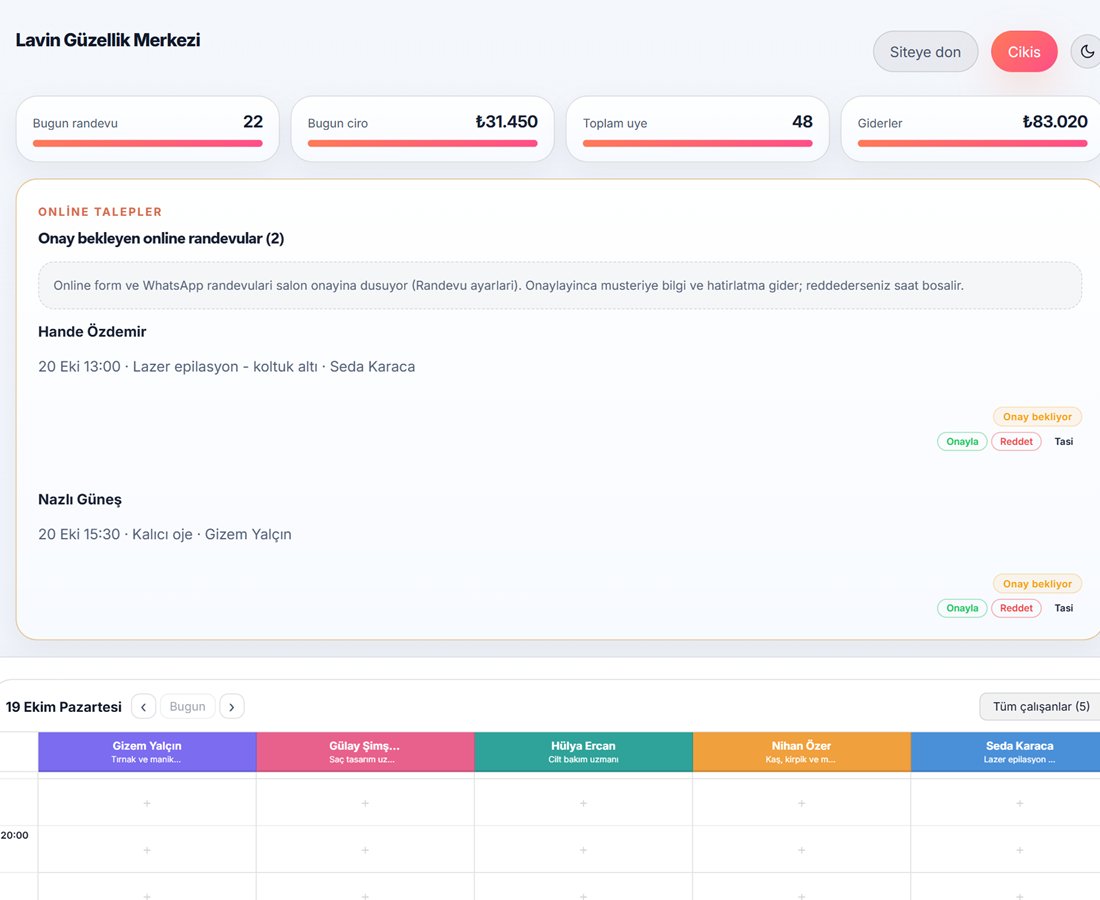This screenshot has width=1100, height=900.
Task: Add a 20:00 slot for Nihan Özer
Action: point(801,850)
